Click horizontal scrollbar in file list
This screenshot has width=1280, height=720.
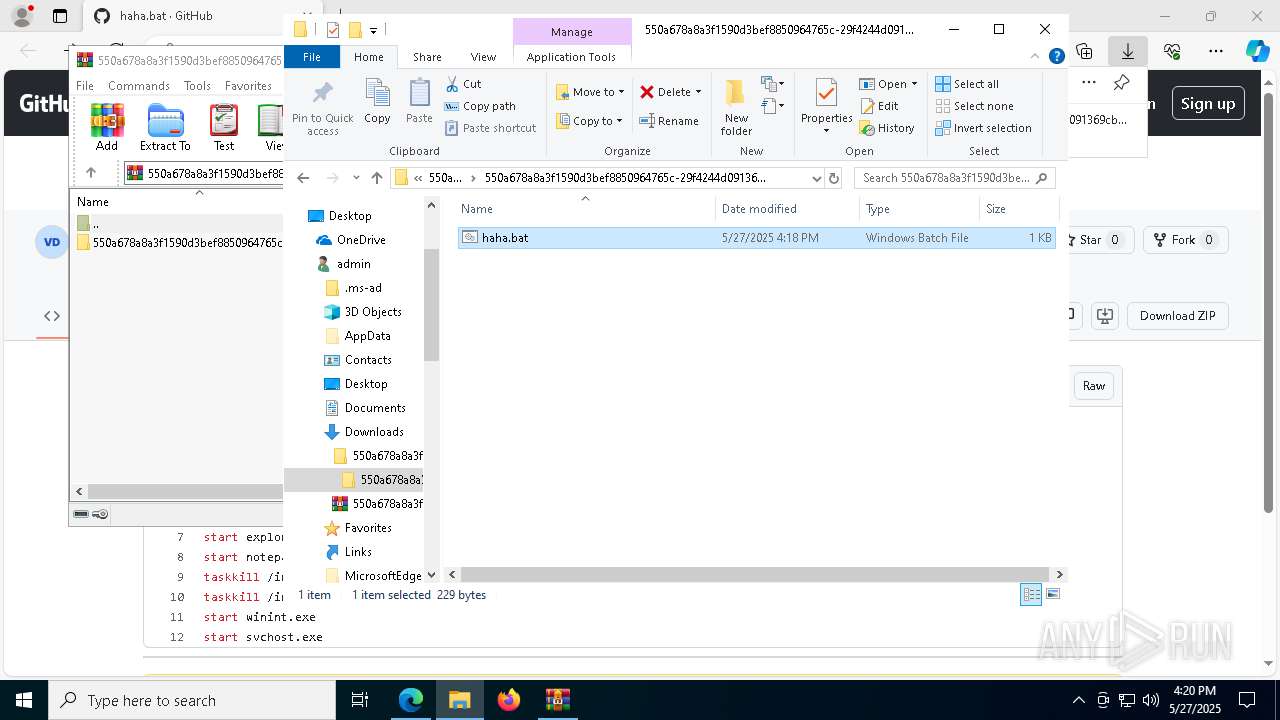755,575
